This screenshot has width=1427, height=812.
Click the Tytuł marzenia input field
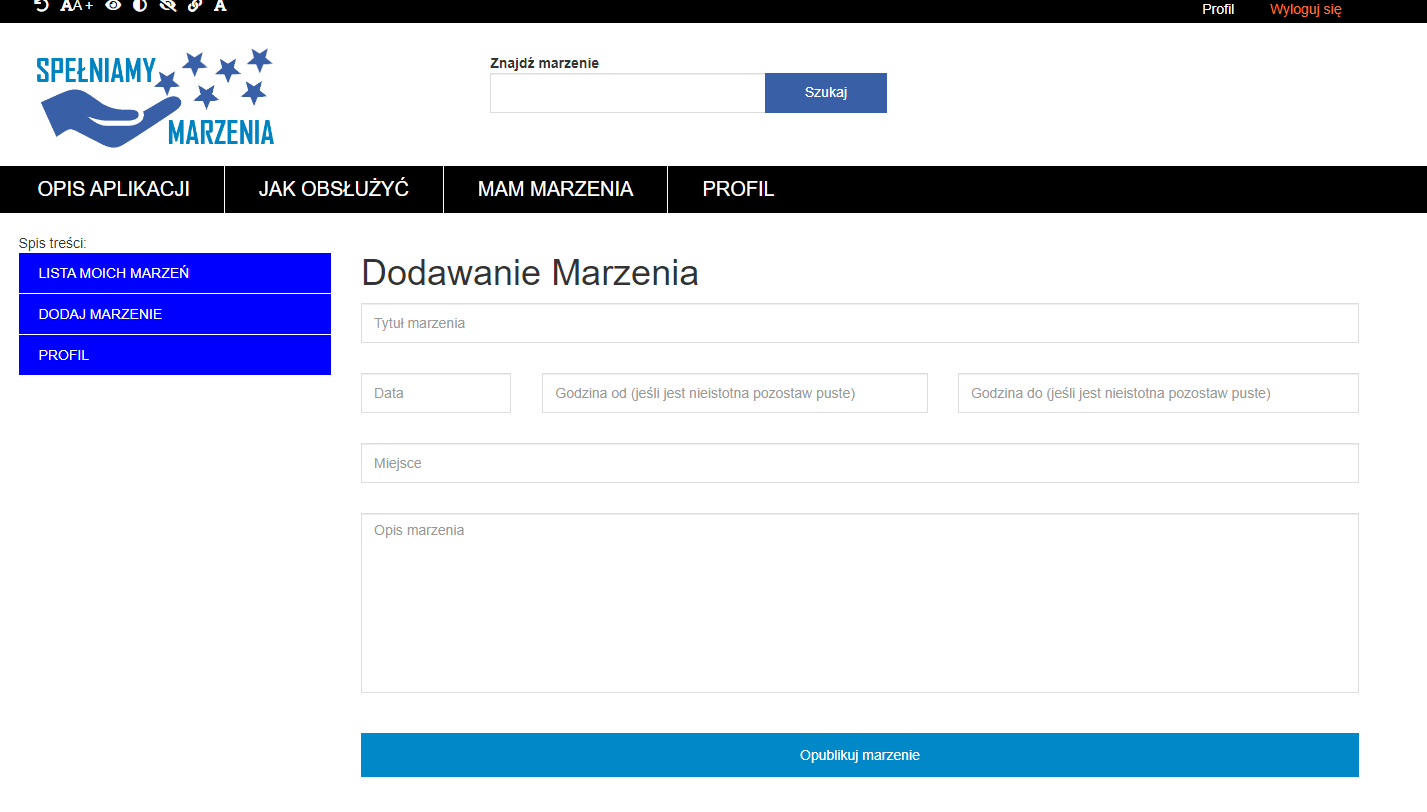[859, 323]
